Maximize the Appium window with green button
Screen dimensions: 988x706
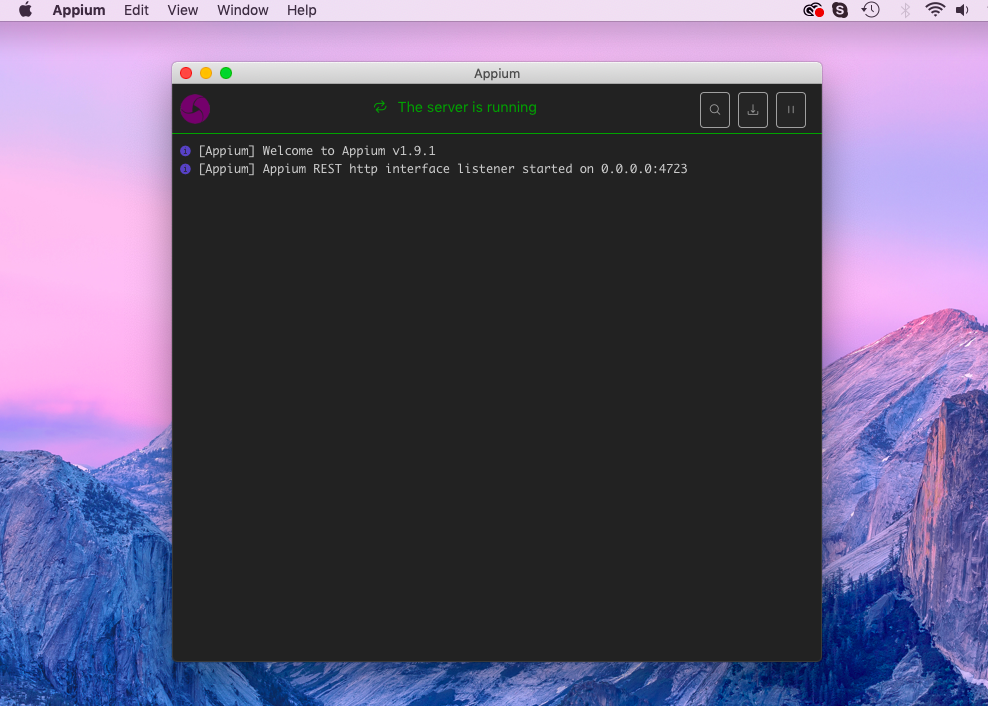[x=226, y=73]
